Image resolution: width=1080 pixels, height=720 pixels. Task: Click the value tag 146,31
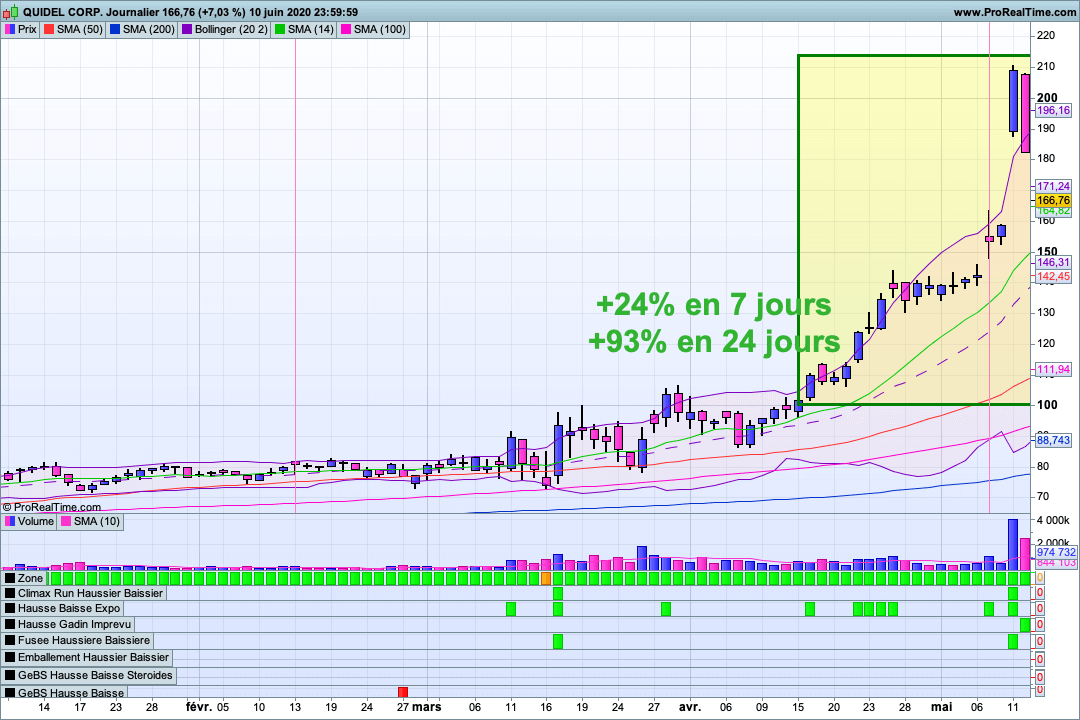click(1053, 263)
